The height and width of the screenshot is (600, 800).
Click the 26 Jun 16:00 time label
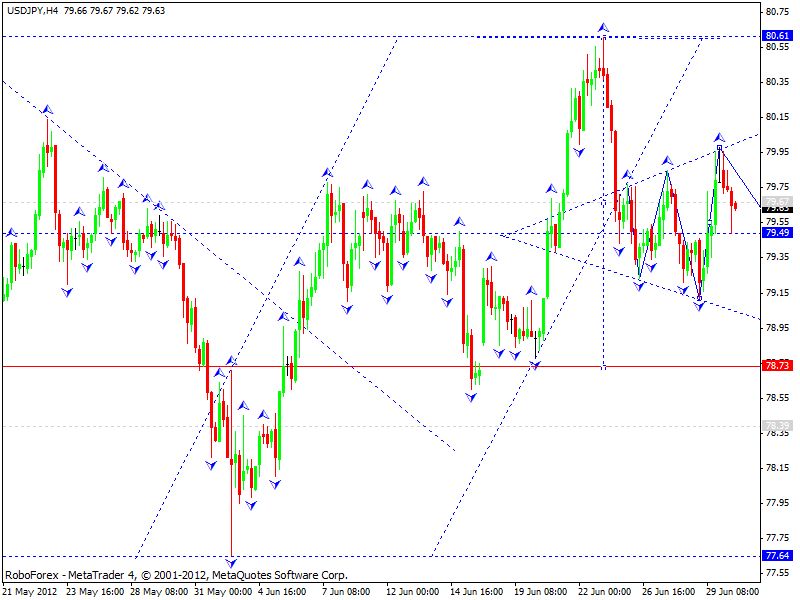tap(668, 592)
